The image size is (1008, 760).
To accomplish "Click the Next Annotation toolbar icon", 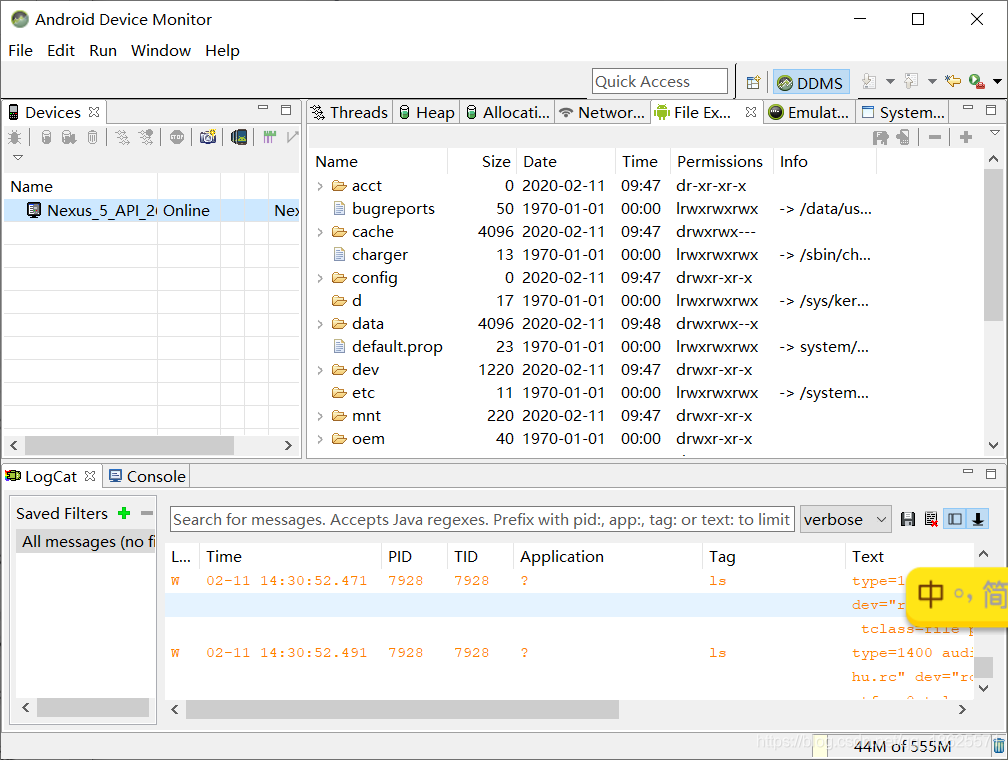I will (x=869, y=82).
